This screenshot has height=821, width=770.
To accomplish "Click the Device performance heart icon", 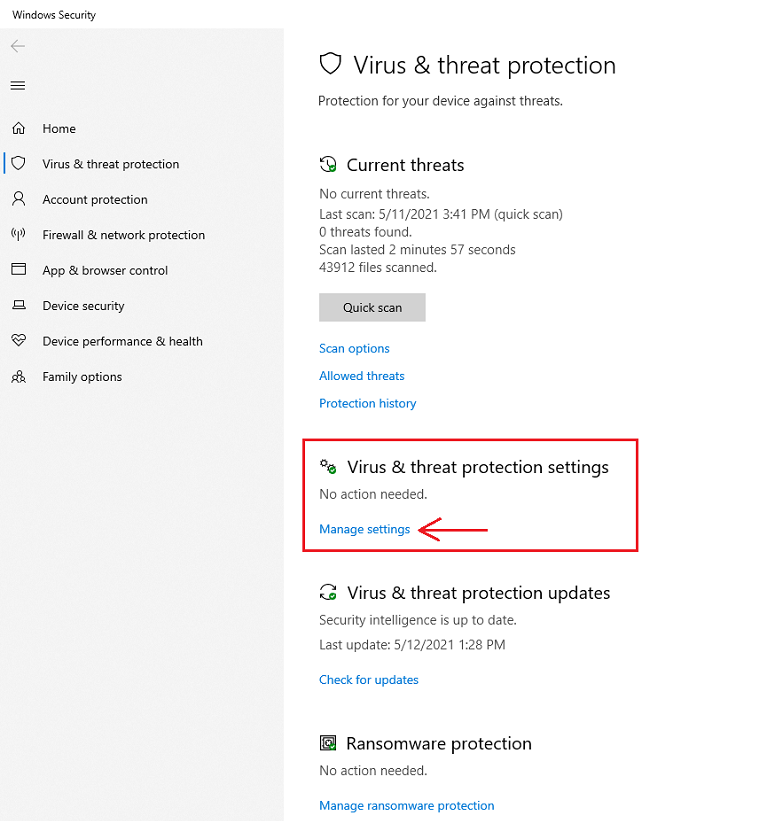I will [x=18, y=341].
